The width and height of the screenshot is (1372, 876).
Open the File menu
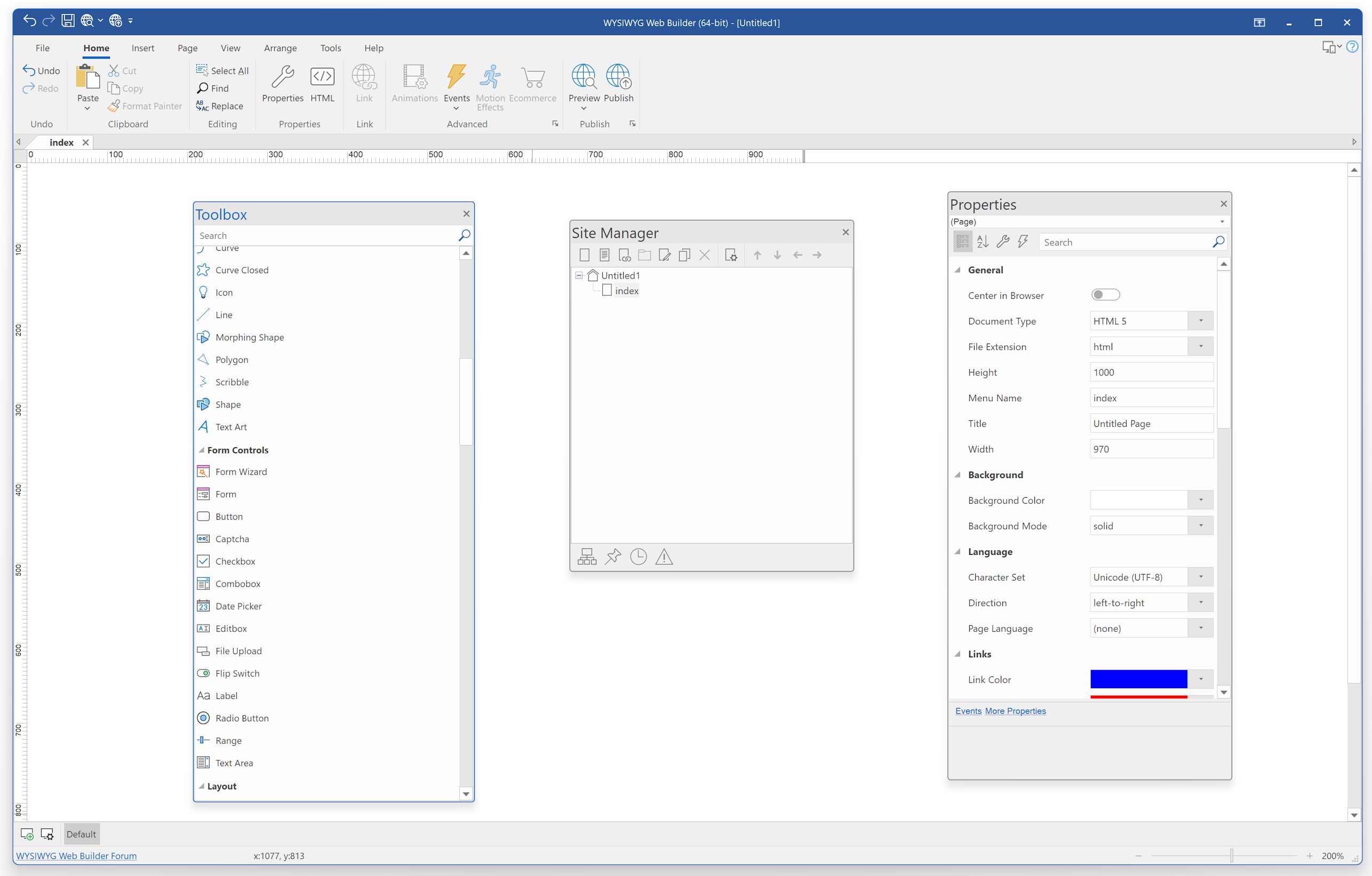pyautogui.click(x=42, y=48)
